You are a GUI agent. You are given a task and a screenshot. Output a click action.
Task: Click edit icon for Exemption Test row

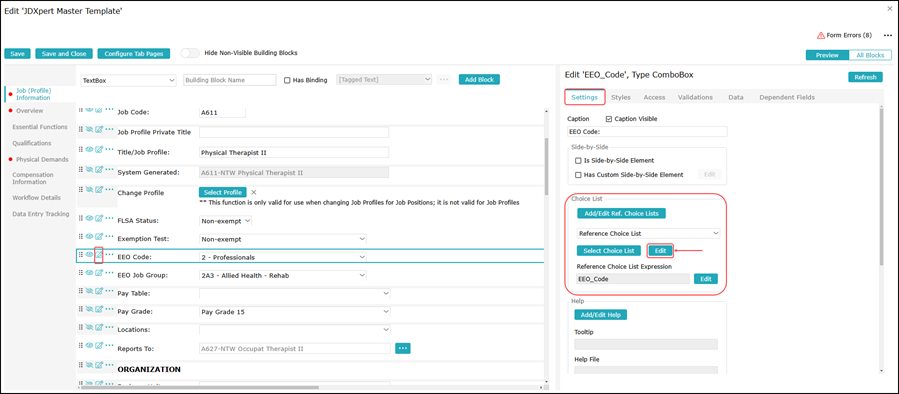98,236
